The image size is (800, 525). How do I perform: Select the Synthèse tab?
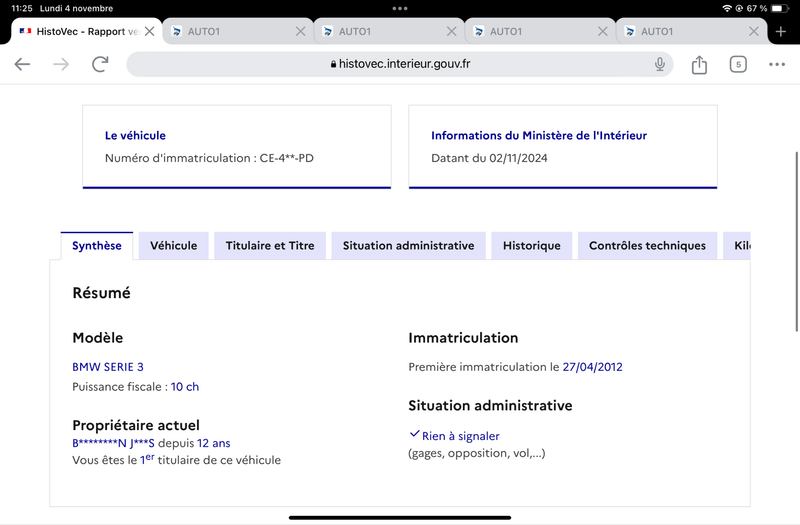click(96, 246)
